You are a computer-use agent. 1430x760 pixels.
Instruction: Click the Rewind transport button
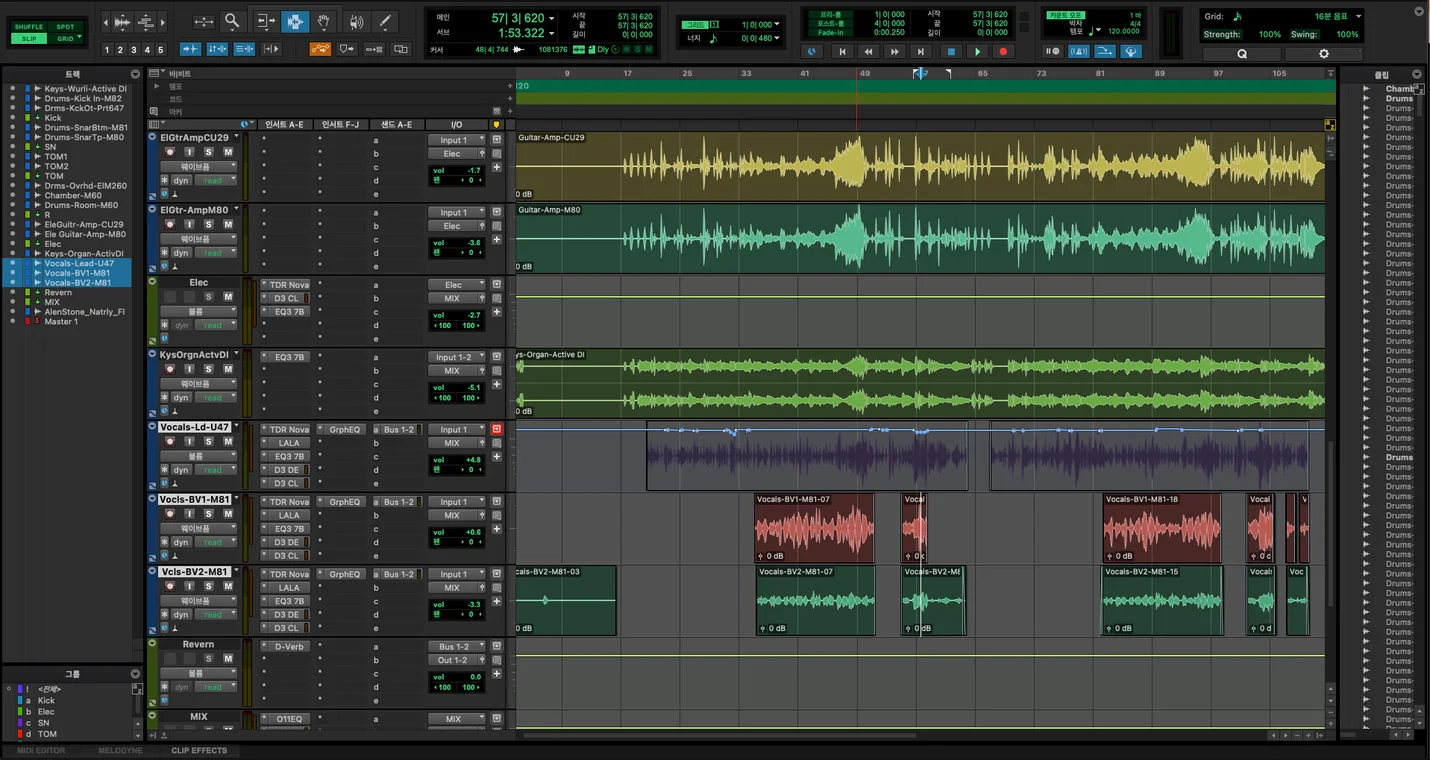(x=869, y=51)
